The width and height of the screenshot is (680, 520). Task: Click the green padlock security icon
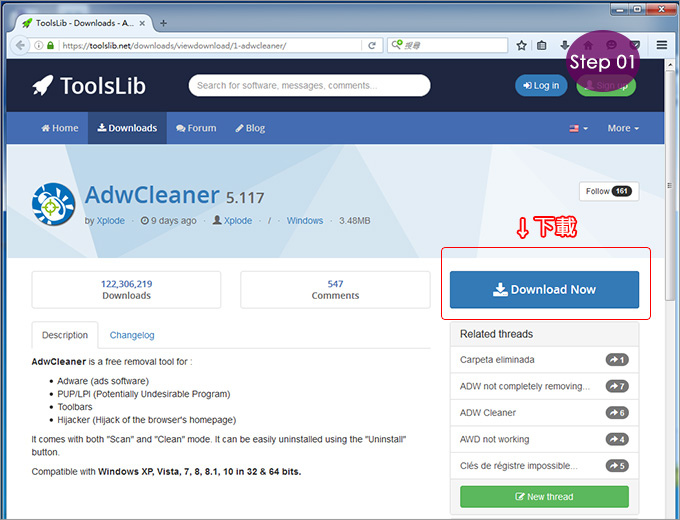click(50, 45)
